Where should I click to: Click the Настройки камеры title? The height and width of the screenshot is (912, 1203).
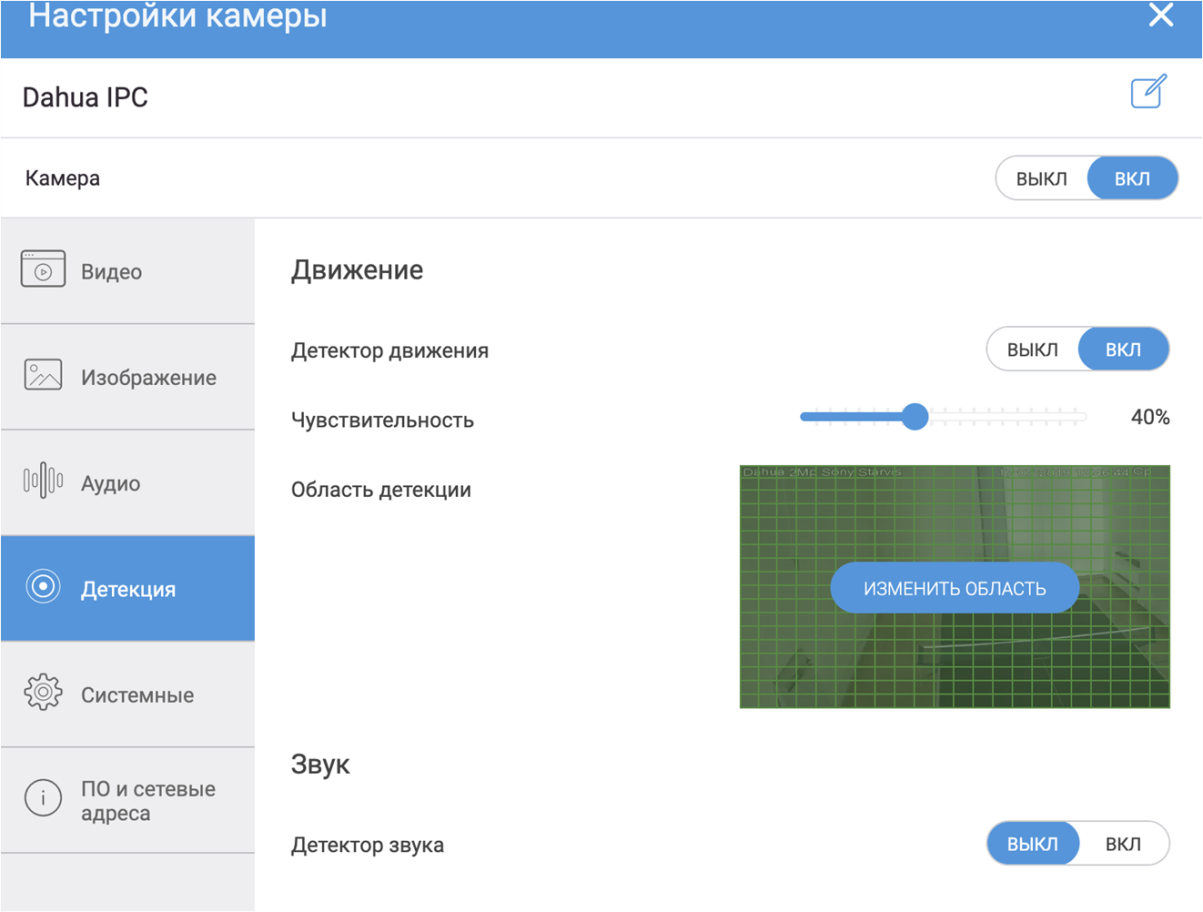pyautogui.click(x=177, y=16)
